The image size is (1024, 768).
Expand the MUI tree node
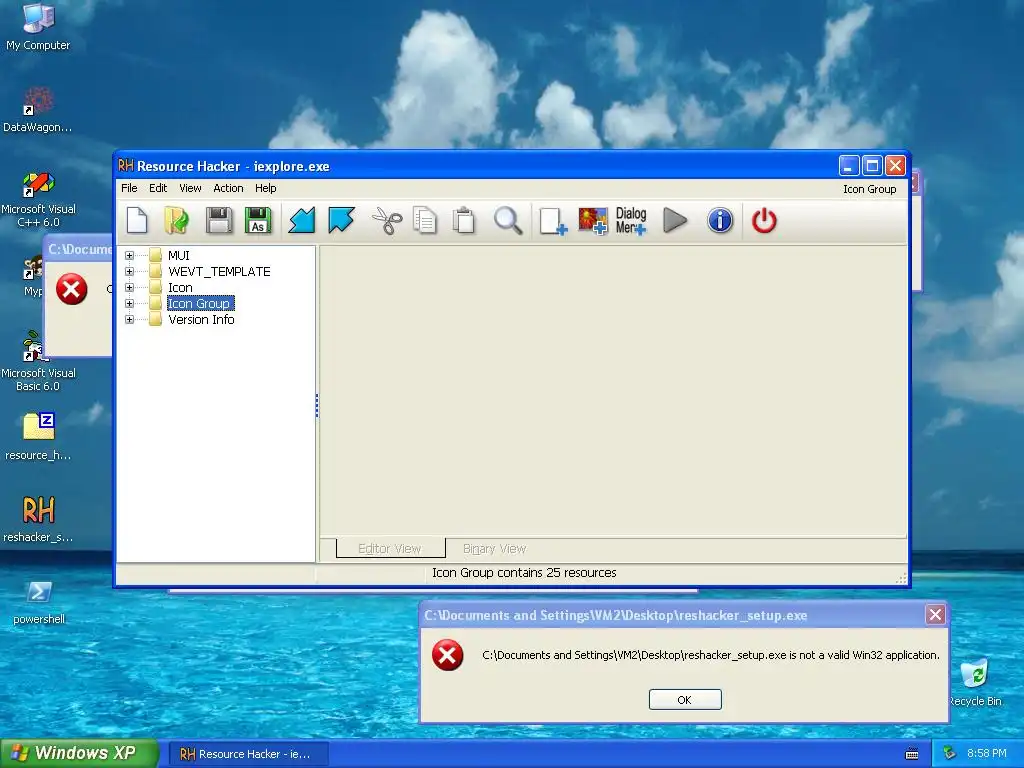click(x=129, y=255)
